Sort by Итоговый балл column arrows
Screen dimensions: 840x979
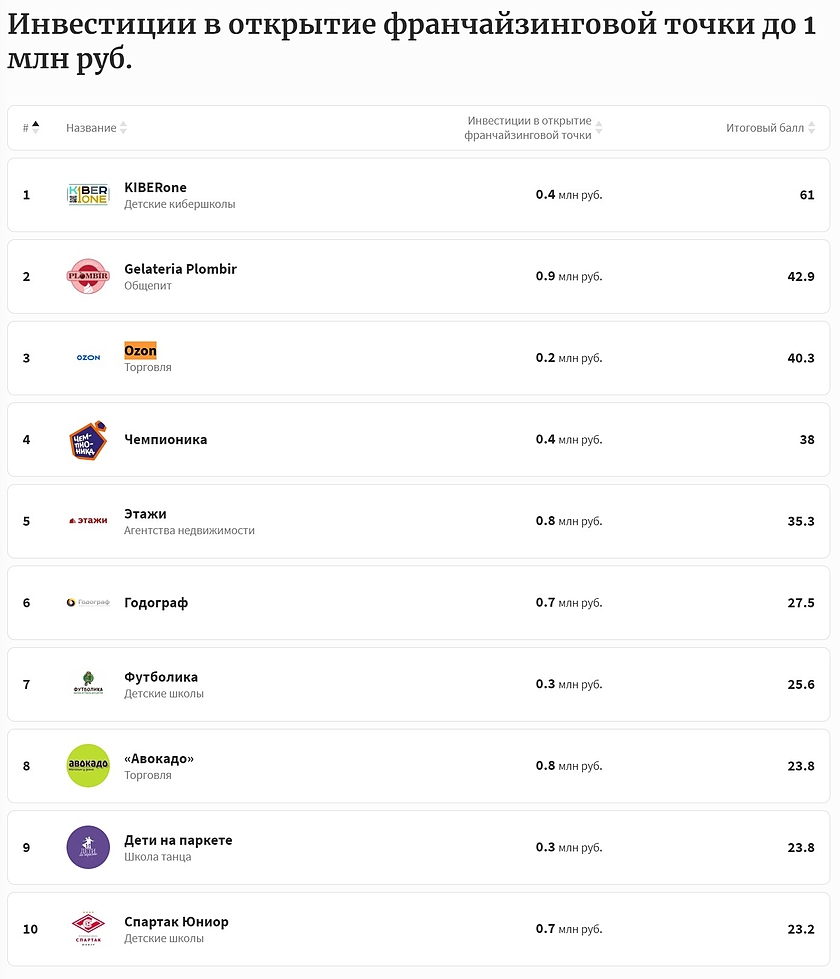[811, 128]
